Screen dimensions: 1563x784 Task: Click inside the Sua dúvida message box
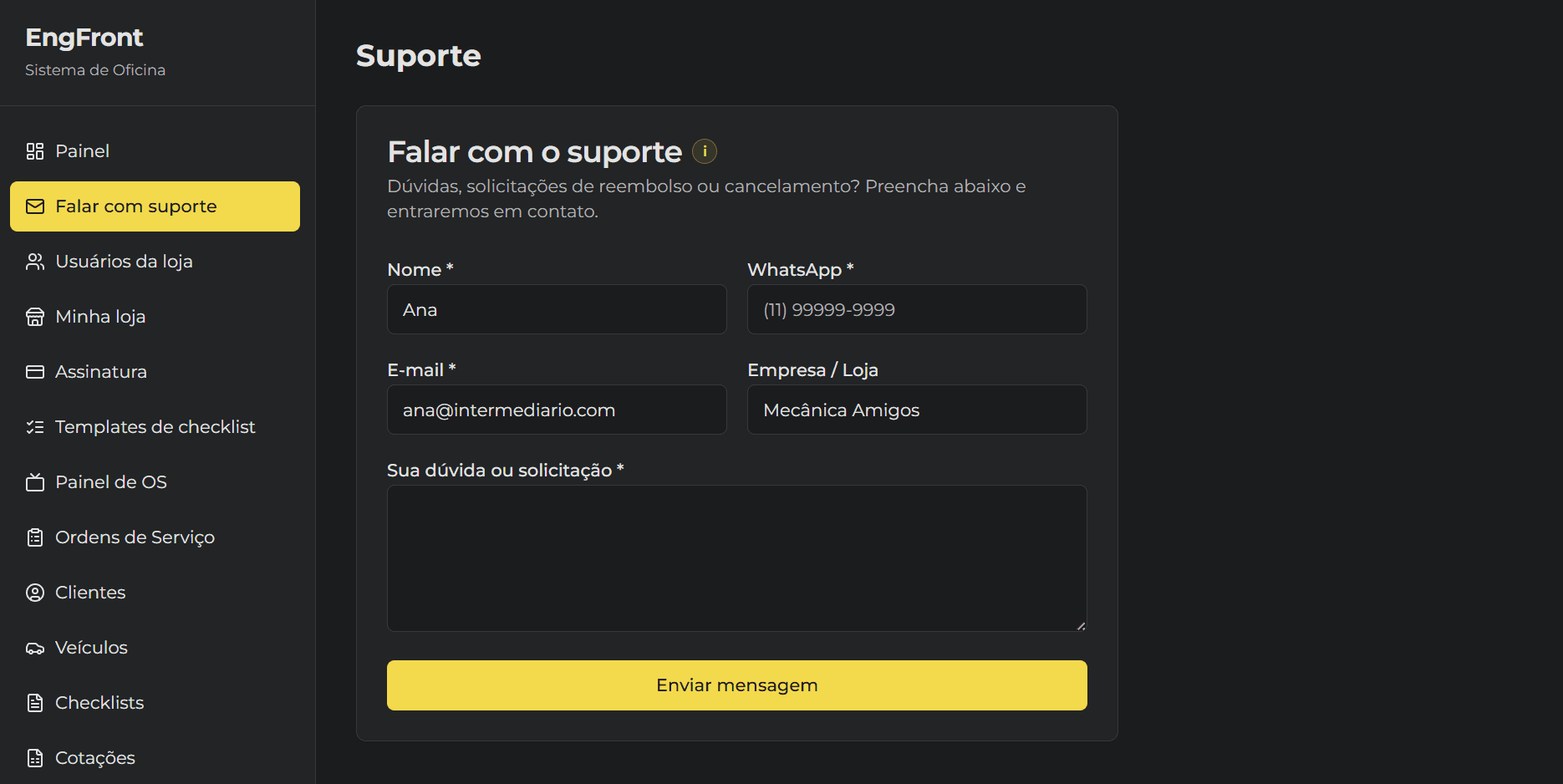[x=736, y=558]
